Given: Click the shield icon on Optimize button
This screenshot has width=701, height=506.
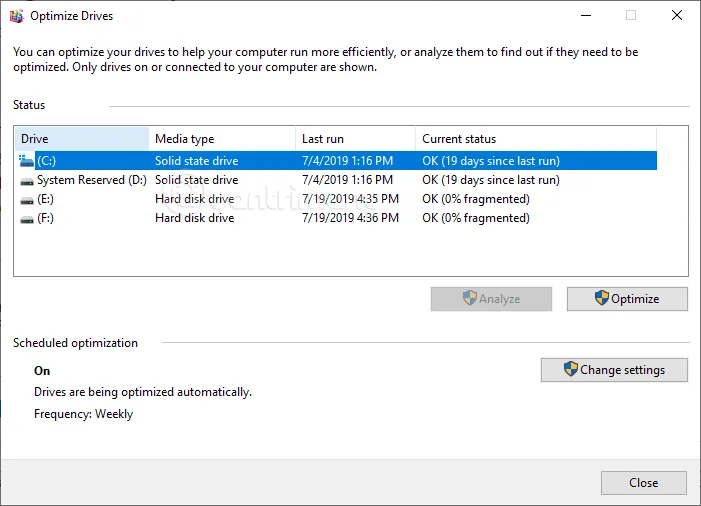Looking at the screenshot, I should (x=601, y=298).
